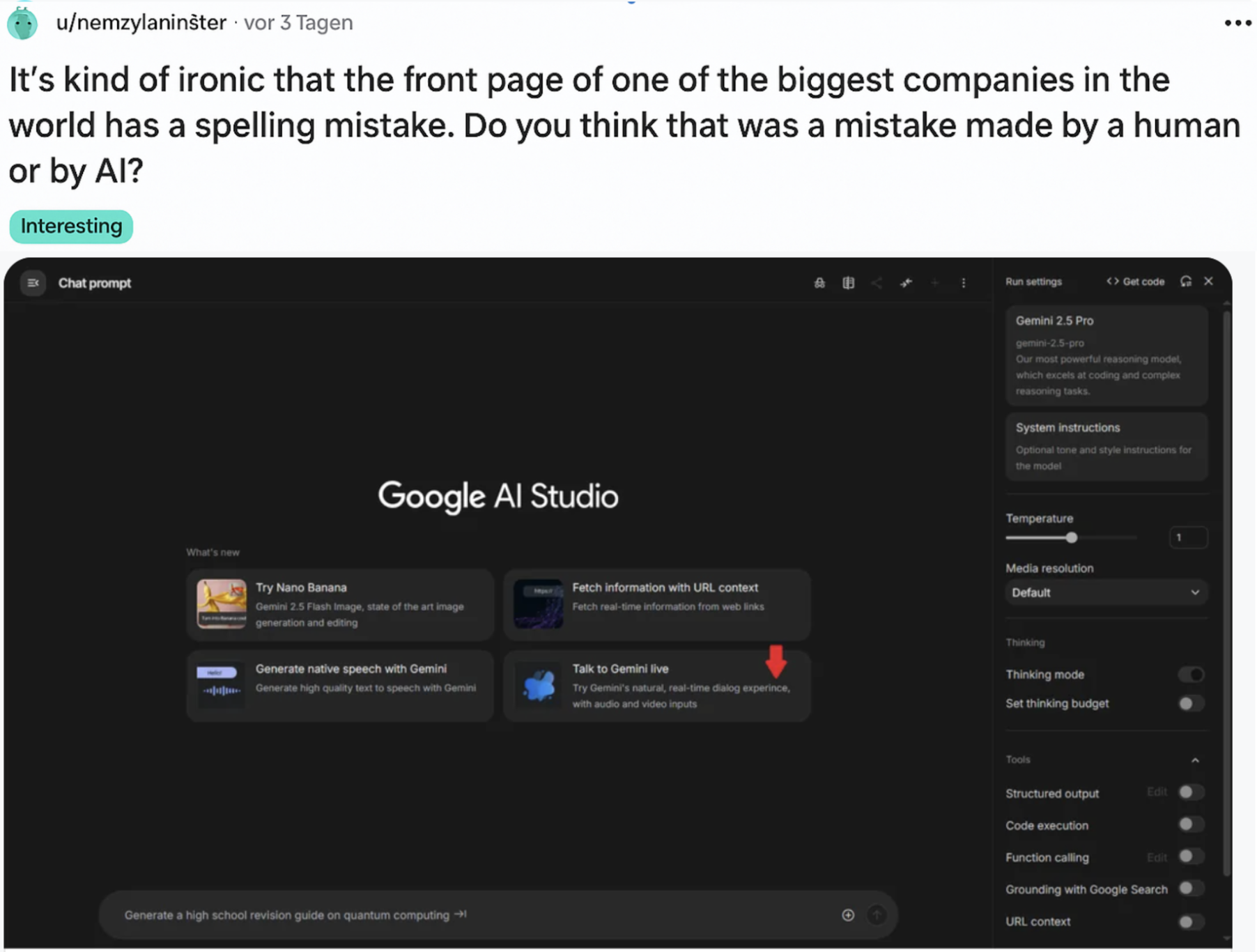1257x952 pixels.
Task: Toggle Thinking mode switch
Action: 1191,675
